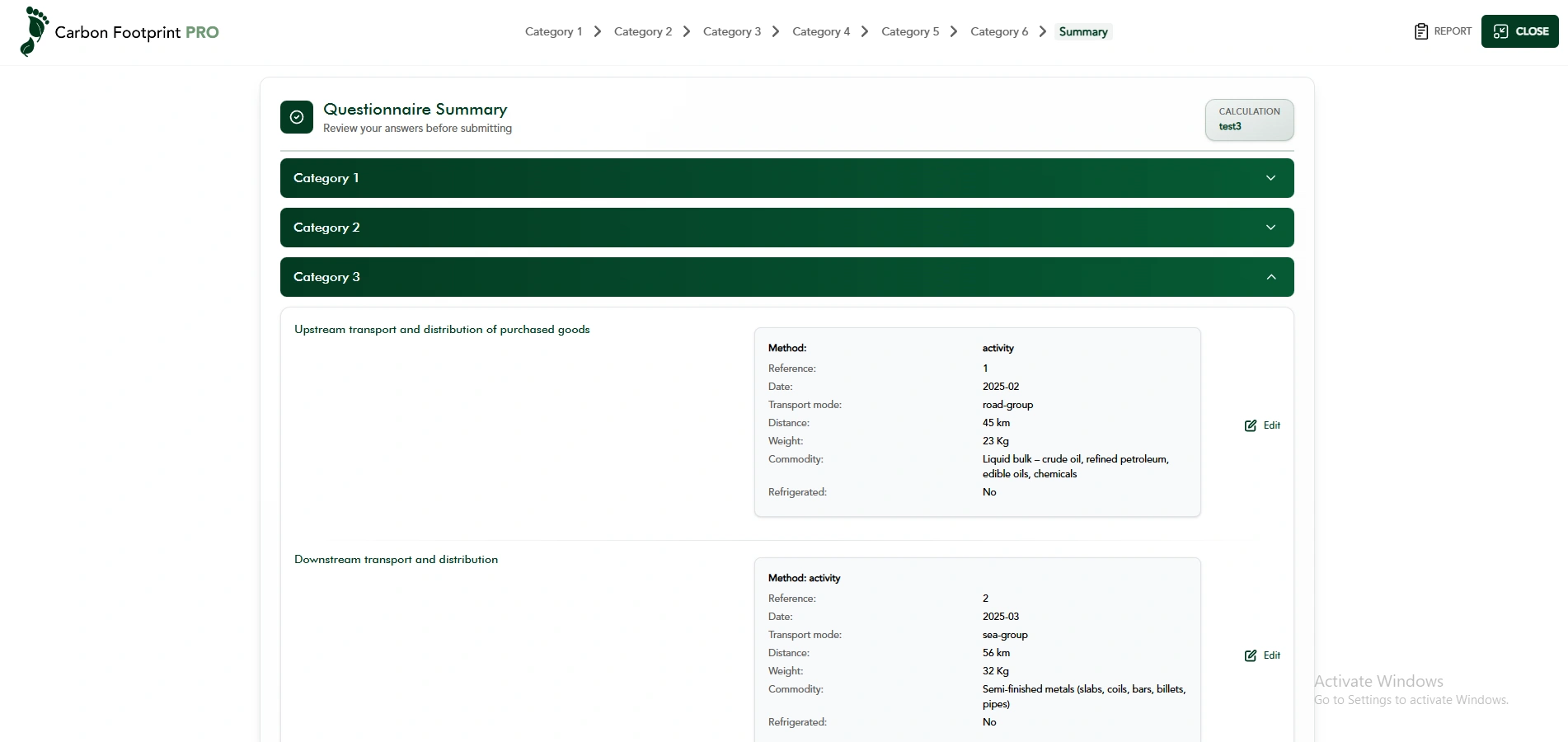Click Edit text for Downstream transport entry
The image size is (1568, 742).
click(1272, 655)
